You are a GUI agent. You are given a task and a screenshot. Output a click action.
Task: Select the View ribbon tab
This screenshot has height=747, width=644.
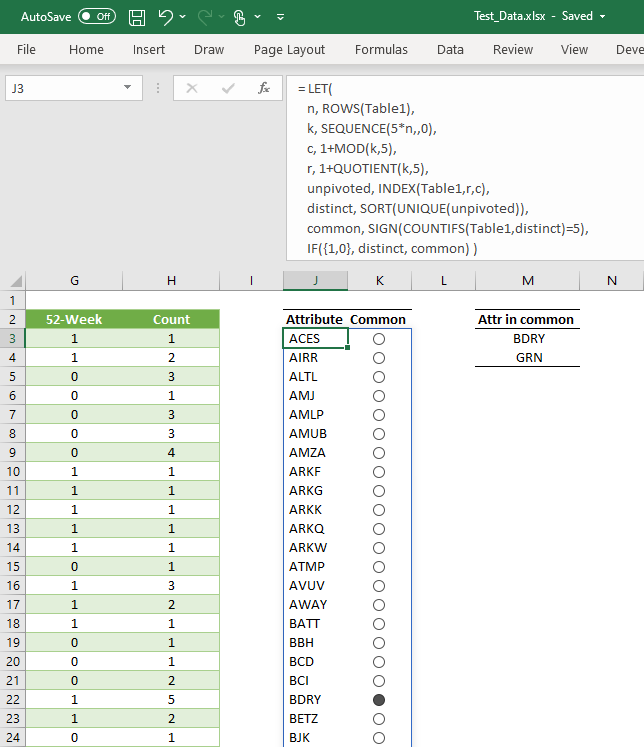pos(574,50)
